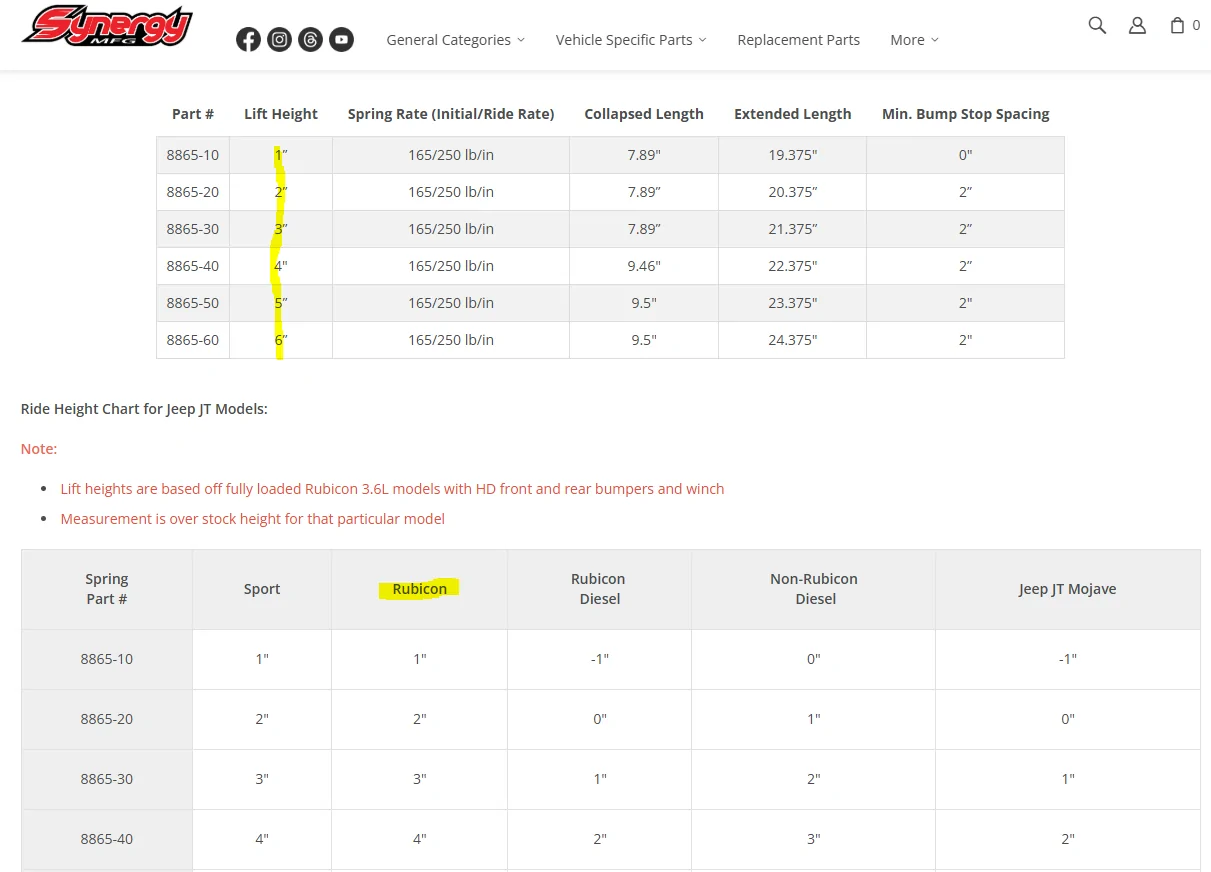Viewport: 1211px width, 872px height.
Task: Click the Jeep JT Mojave value for 8865-30
Action: click(x=1068, y=779)
